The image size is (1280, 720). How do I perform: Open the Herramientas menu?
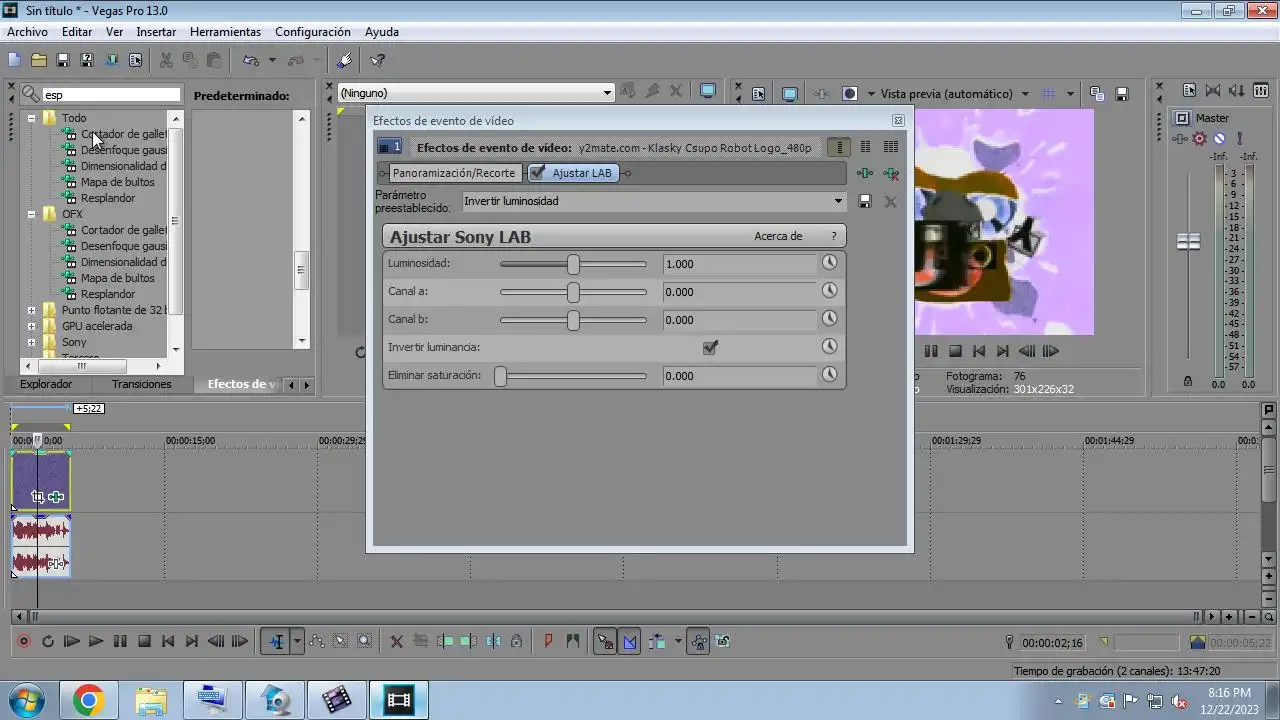pyautogui.click(x=225, y=32)
